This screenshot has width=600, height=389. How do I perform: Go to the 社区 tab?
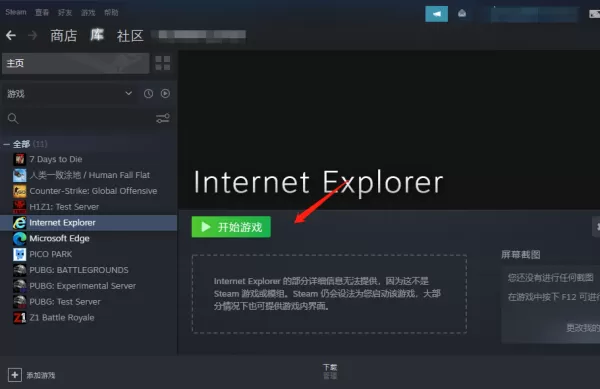tap(130, 36)
